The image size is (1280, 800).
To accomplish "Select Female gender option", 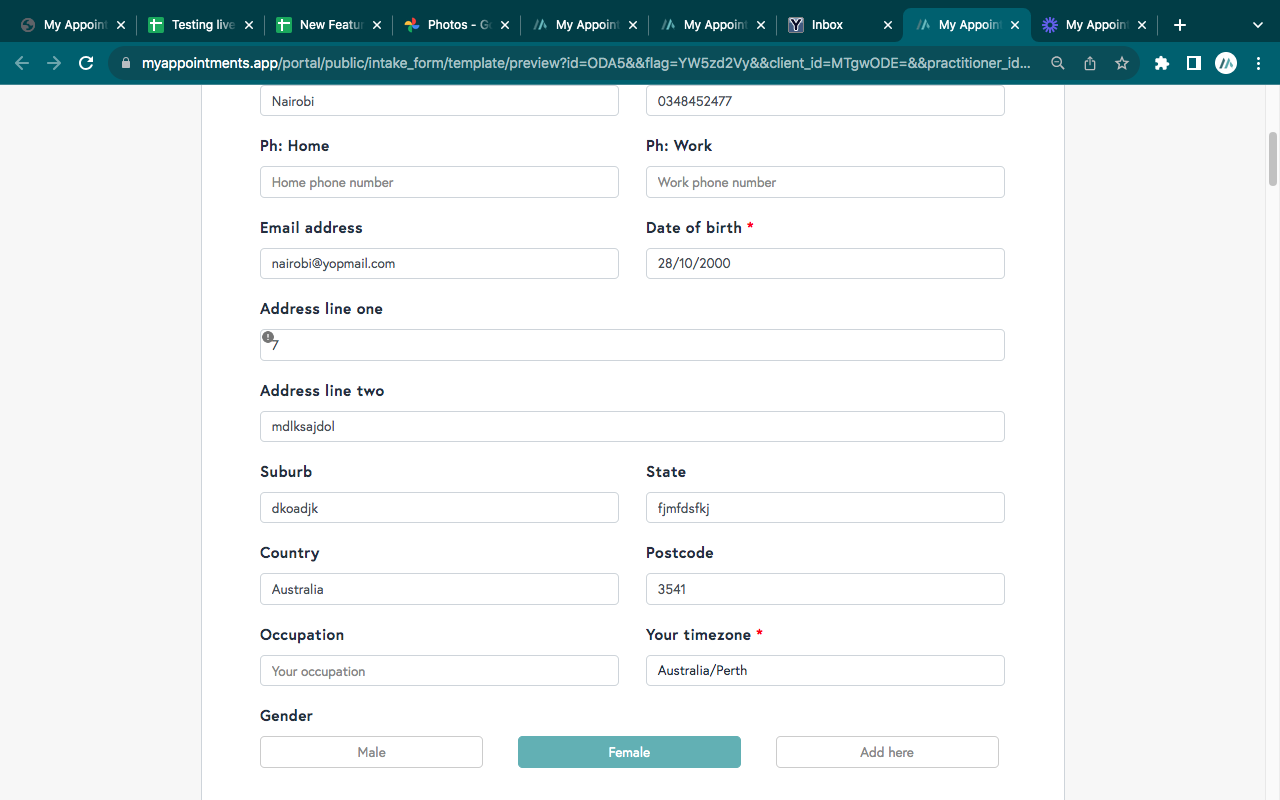I will pyautogui.click(x=629, y=752).
